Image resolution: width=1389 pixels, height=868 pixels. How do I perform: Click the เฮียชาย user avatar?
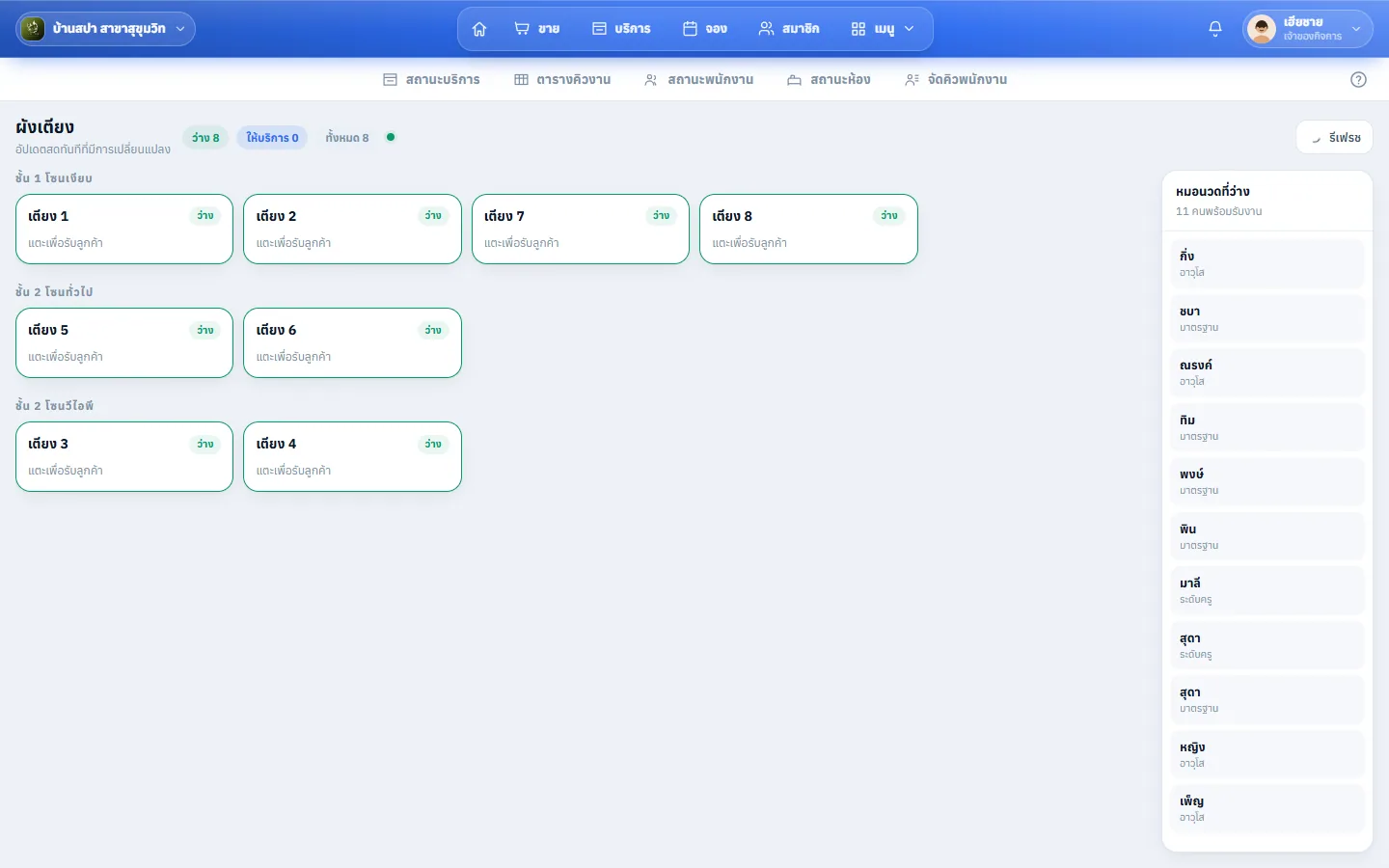click(1262, 29)
